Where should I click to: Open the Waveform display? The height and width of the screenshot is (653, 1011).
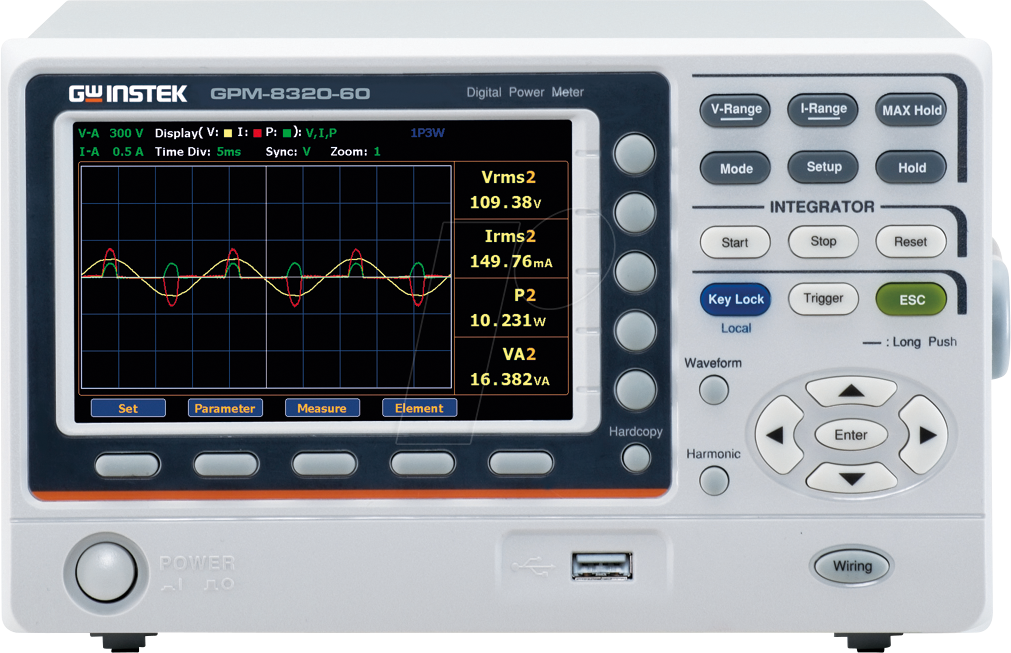pos(713,392)
